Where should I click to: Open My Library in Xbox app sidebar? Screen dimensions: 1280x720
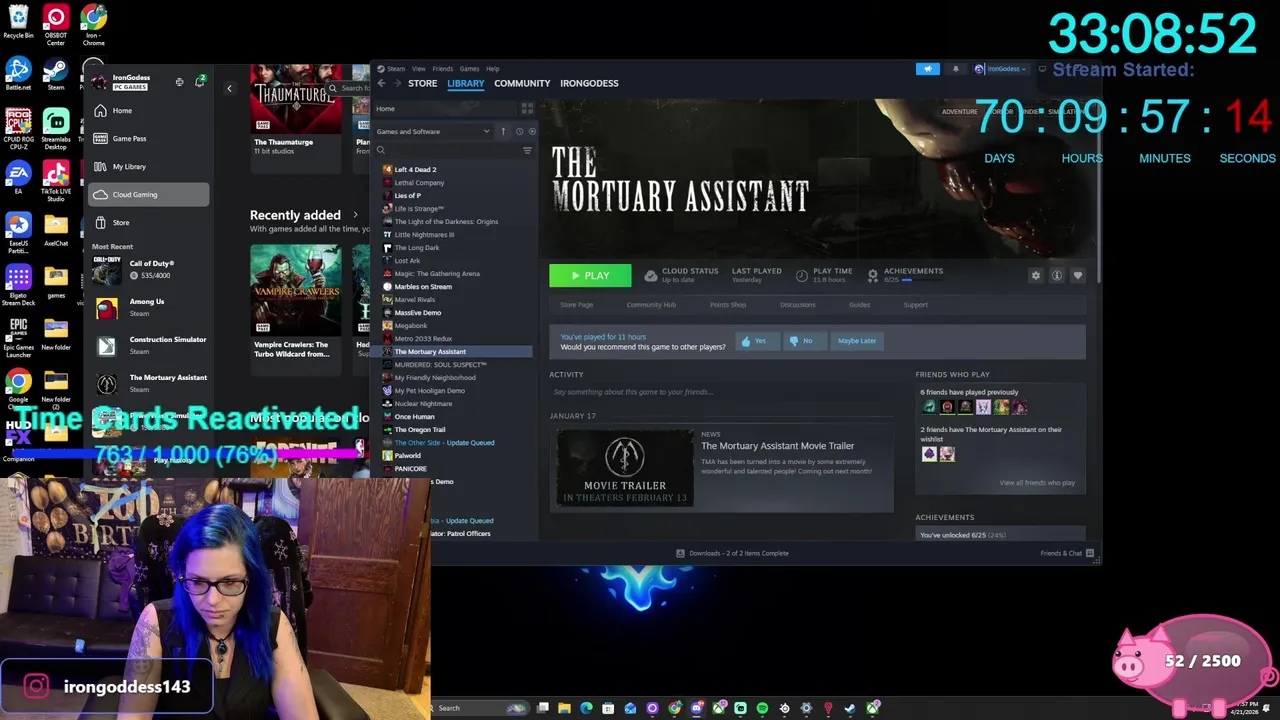[x=148, y=167]
